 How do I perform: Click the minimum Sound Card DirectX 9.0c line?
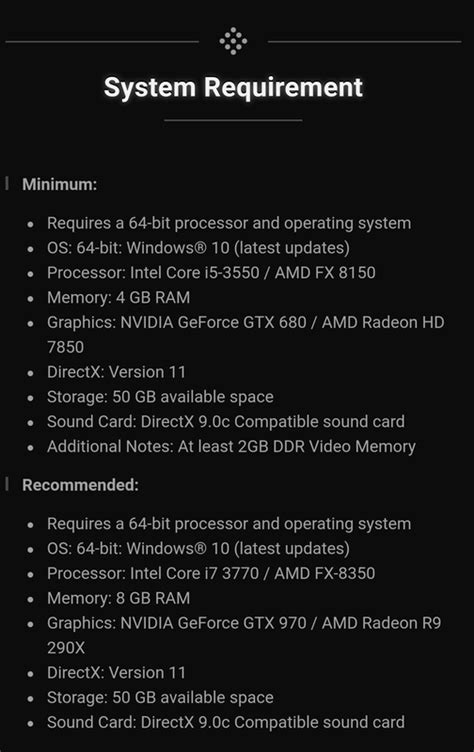(226, 422)
